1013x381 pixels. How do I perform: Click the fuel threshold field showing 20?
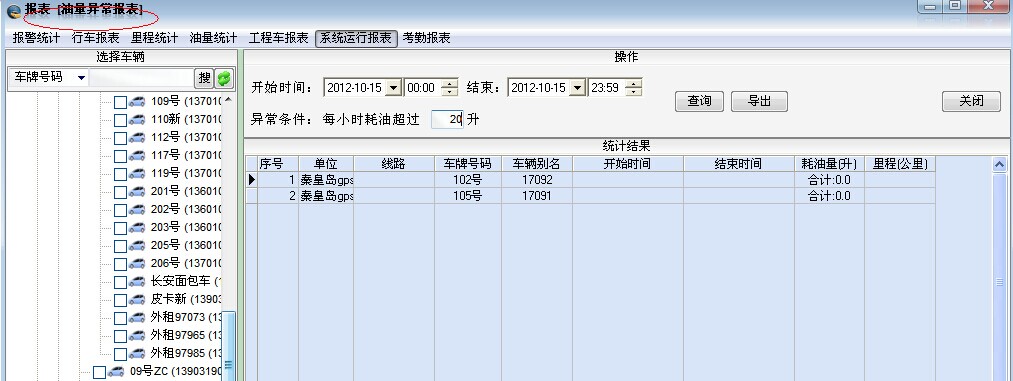coord(447,119)
